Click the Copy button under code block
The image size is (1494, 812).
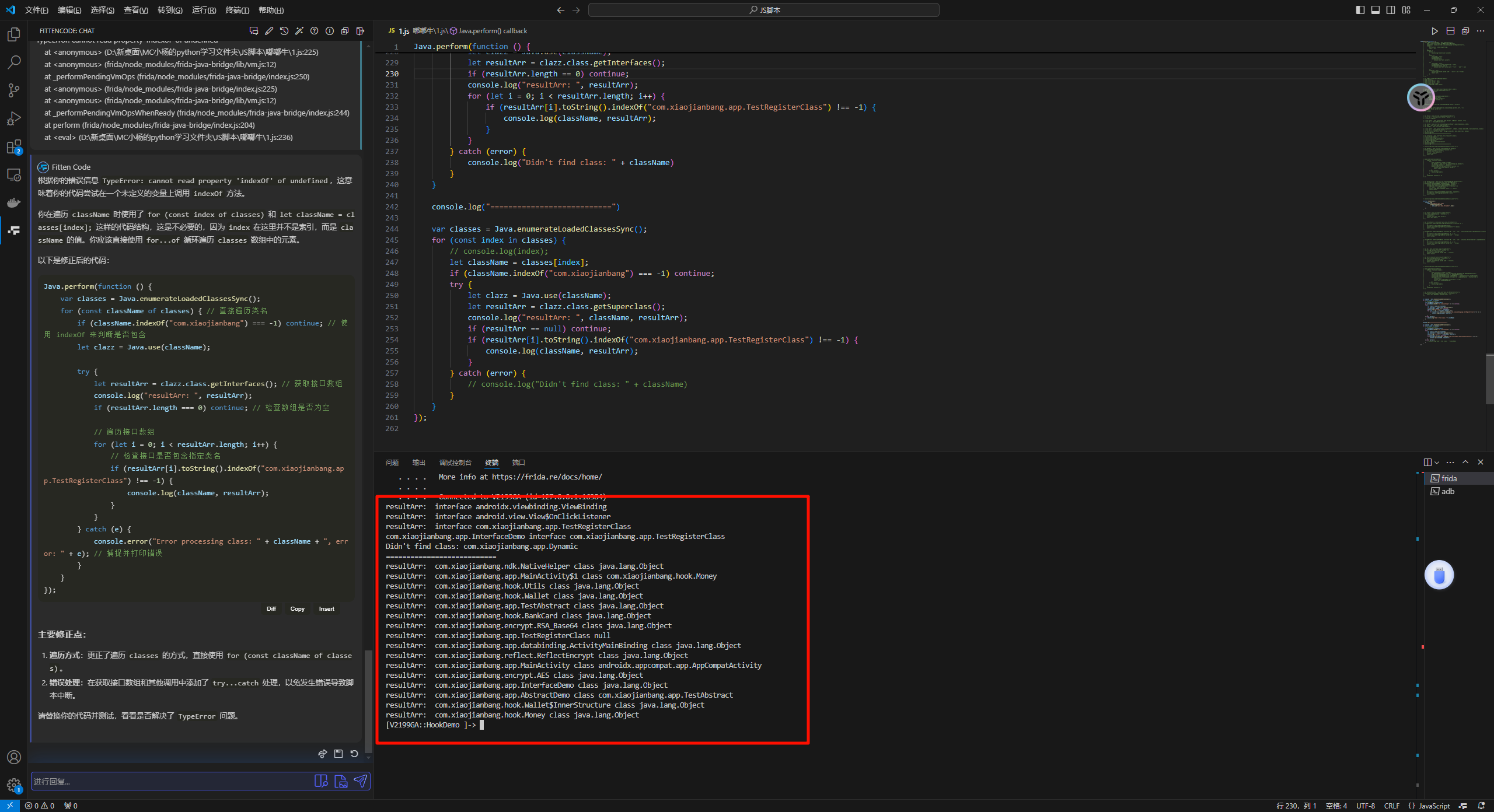tap(297, 608)
